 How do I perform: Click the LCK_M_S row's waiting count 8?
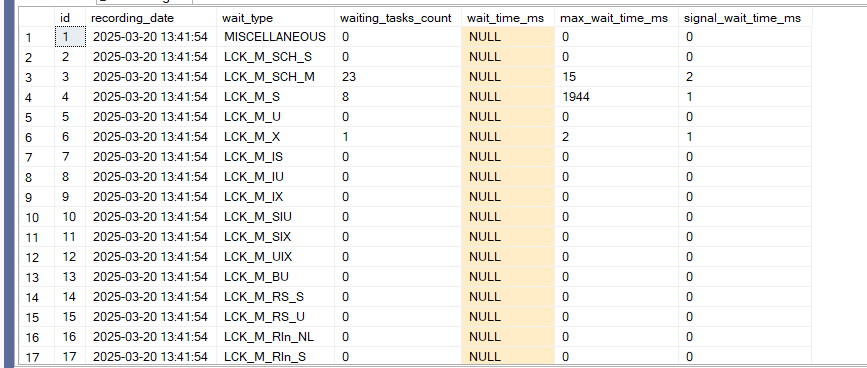click(398, 97)
